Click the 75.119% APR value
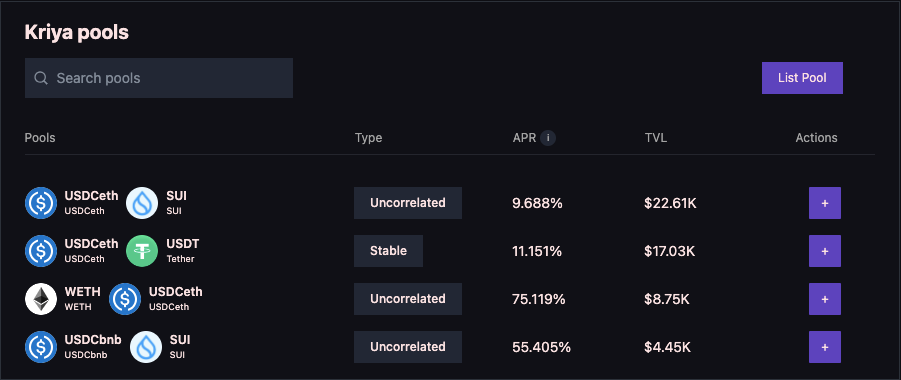The image size is (901, 380). pyautogui.click(x=538, y=299)
